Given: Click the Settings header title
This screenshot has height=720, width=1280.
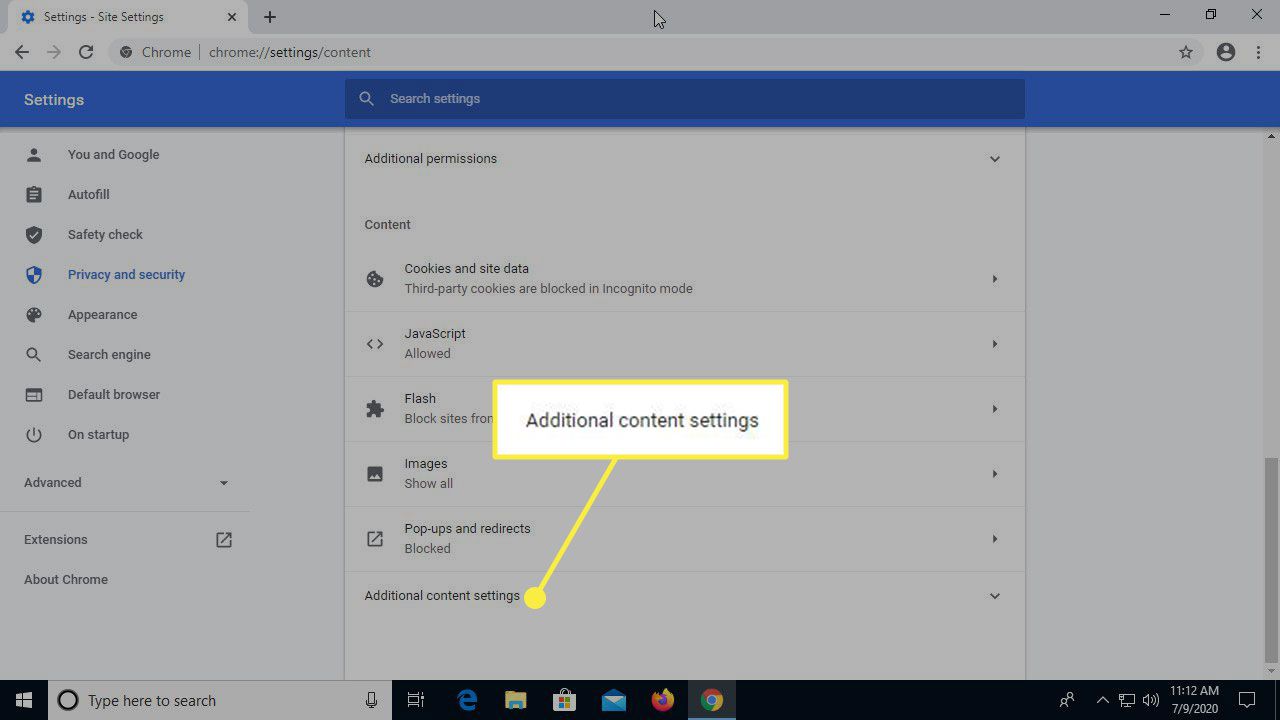Looking at the screenshot, I should 54,100.
